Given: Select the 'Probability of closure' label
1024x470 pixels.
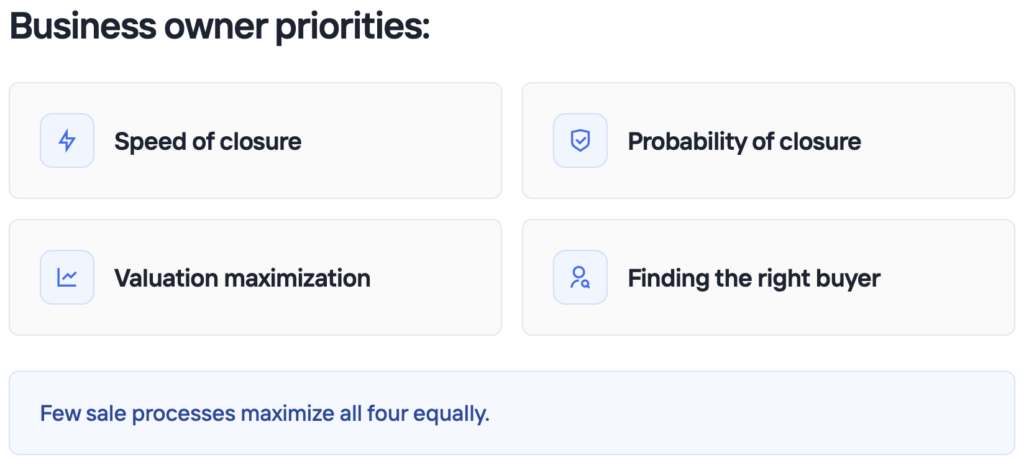Looking at the screenshot, I should coord(744,141).
